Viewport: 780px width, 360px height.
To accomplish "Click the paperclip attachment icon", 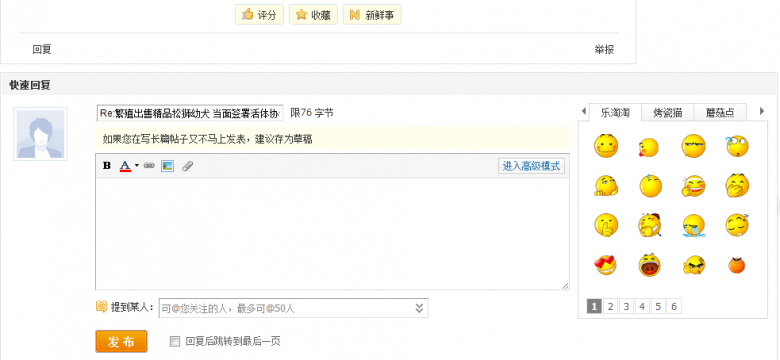I will [187, 166].
